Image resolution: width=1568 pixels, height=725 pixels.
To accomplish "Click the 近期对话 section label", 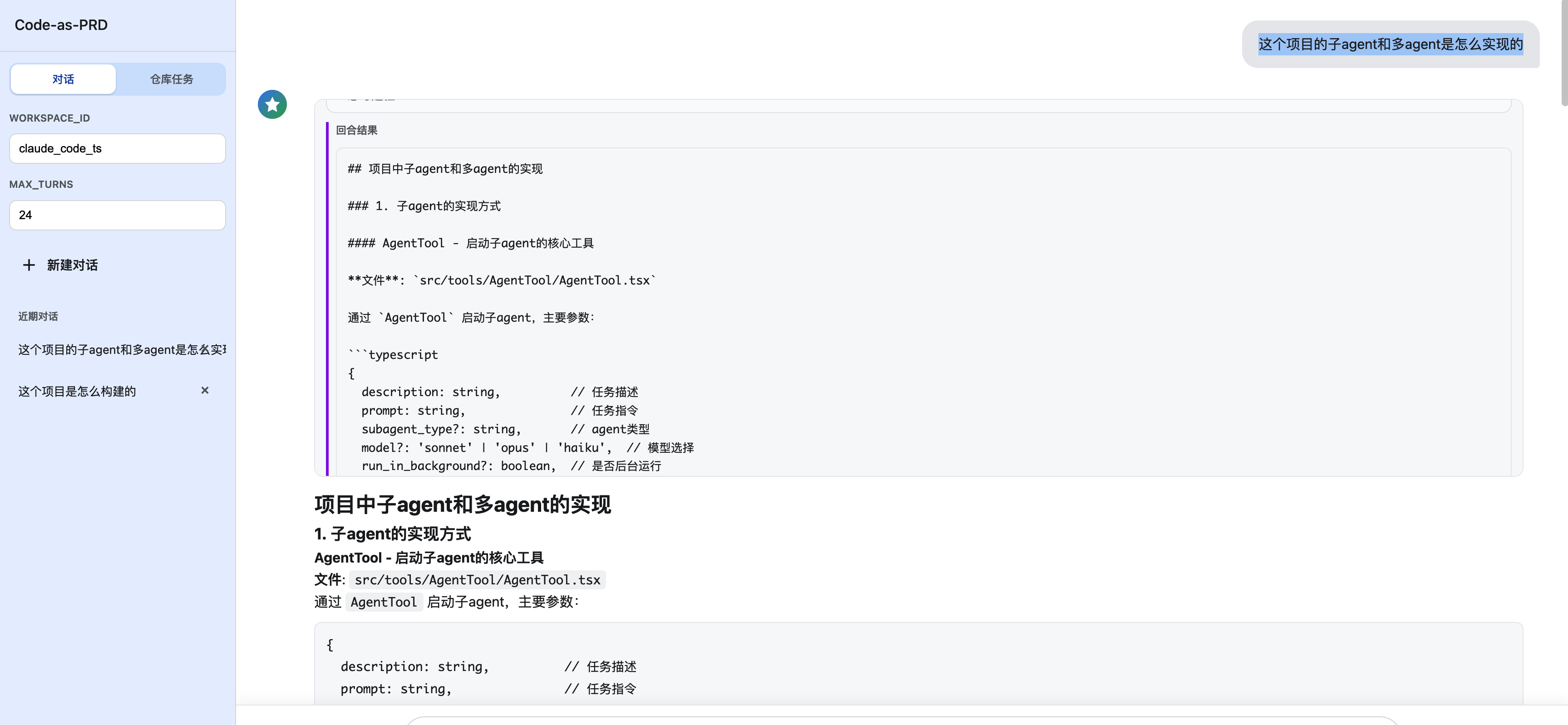I will click(x=37, y=316).
